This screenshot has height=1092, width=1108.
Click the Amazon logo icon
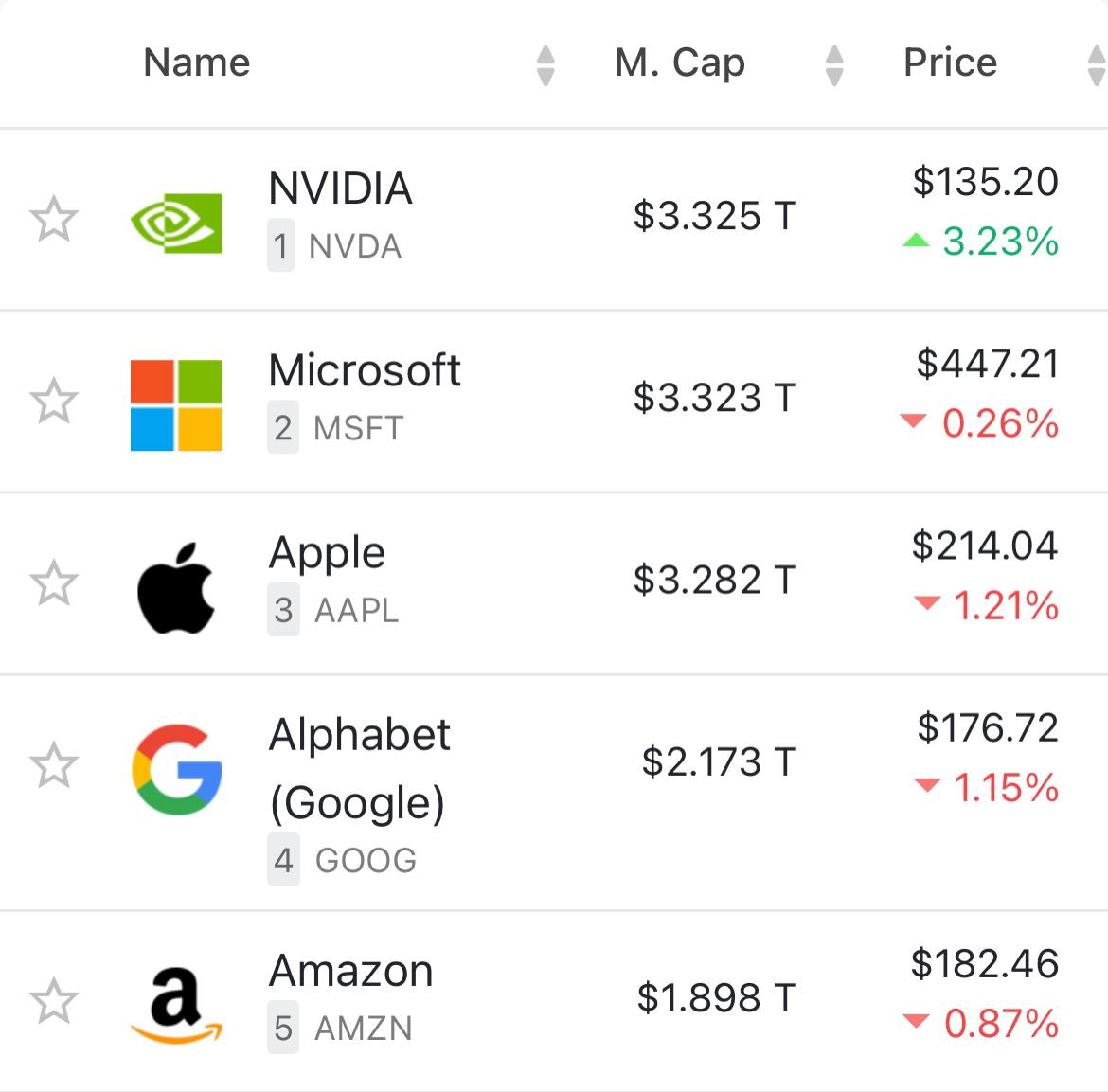coord(176,1005)
